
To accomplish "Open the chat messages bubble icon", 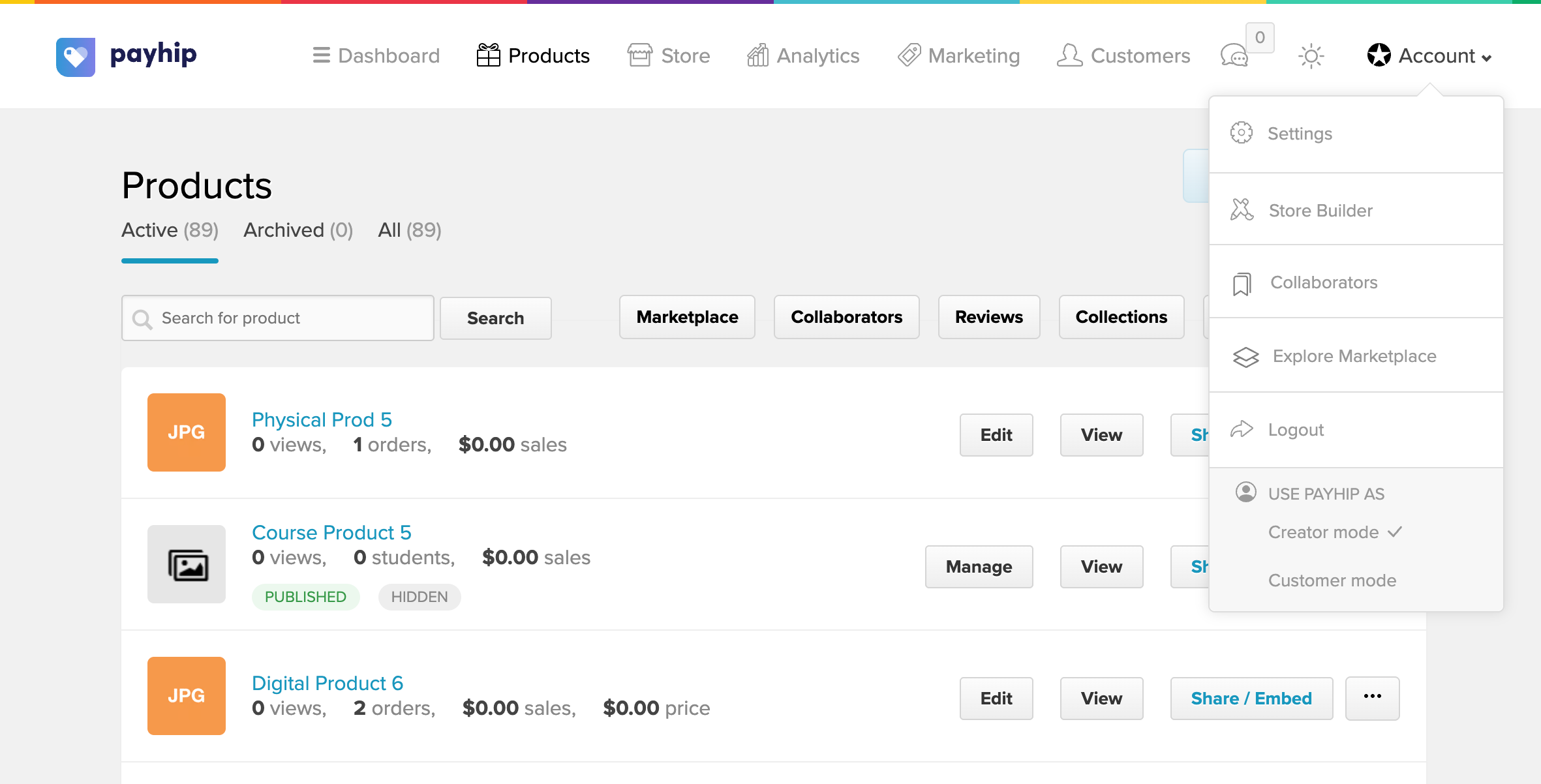I will point(1234,56).
